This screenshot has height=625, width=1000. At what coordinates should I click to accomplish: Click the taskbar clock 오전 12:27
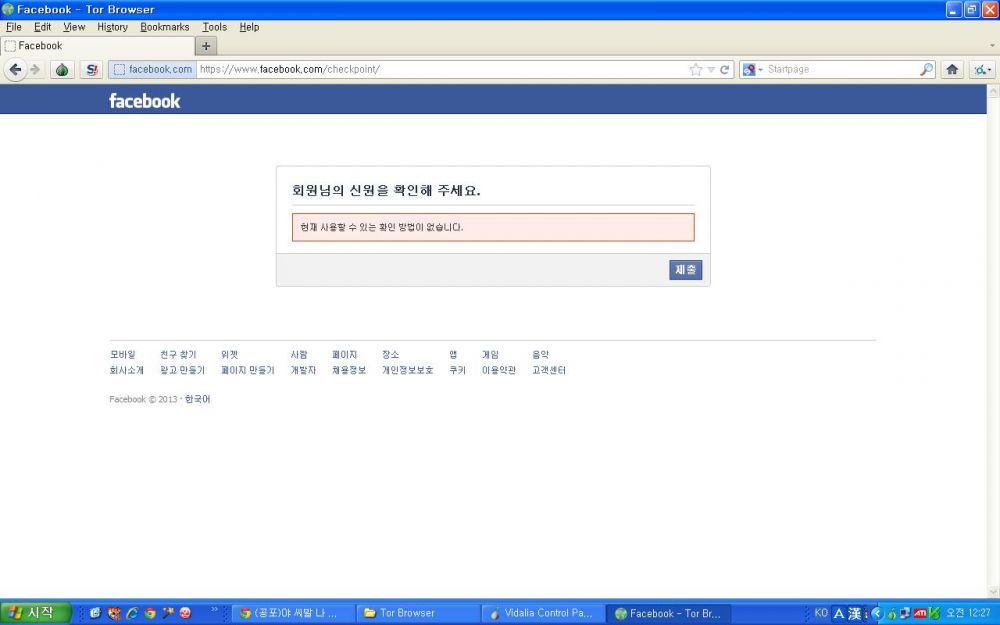click(x=968, y=613)
